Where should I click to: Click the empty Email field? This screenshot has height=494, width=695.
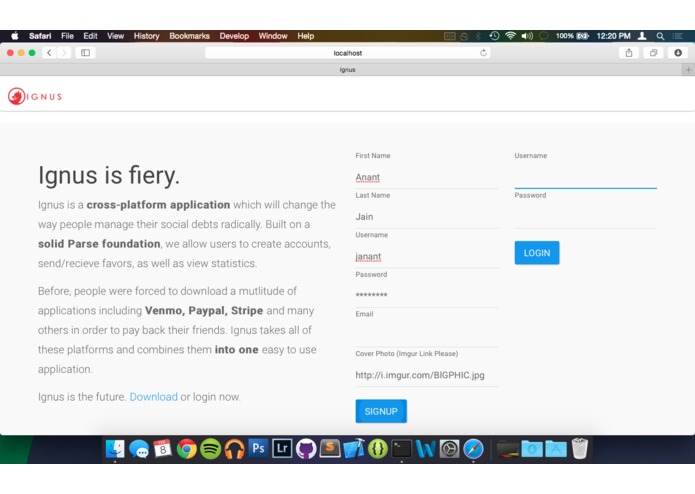pos(427,336)
